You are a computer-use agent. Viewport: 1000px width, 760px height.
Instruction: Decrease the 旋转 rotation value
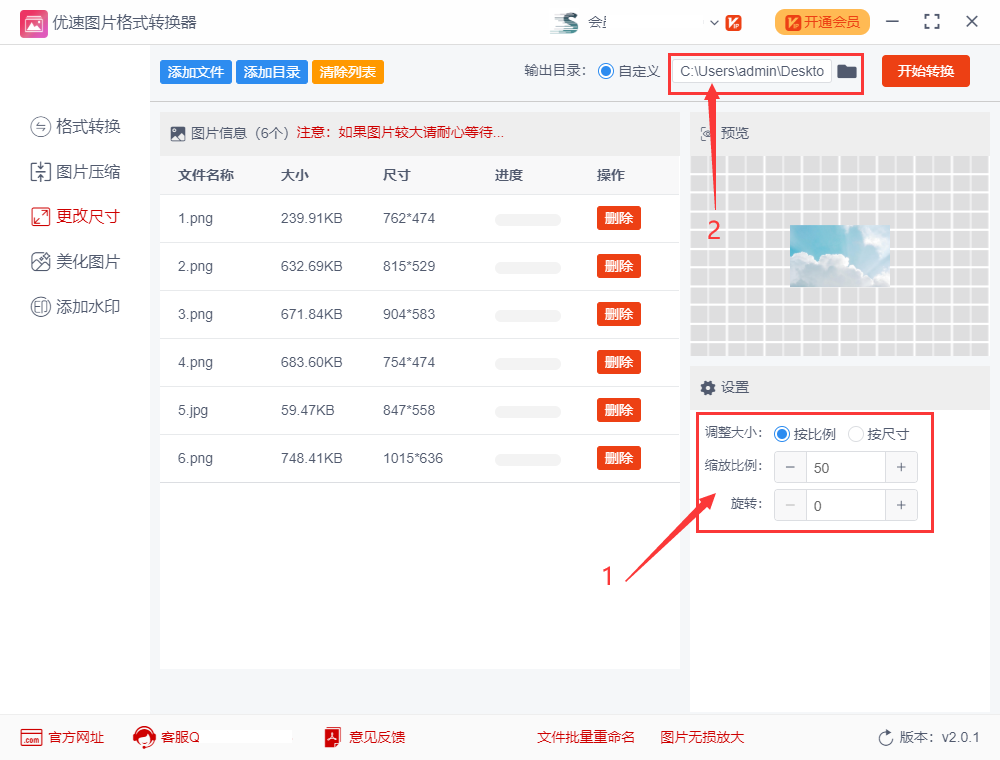[790, 505]
